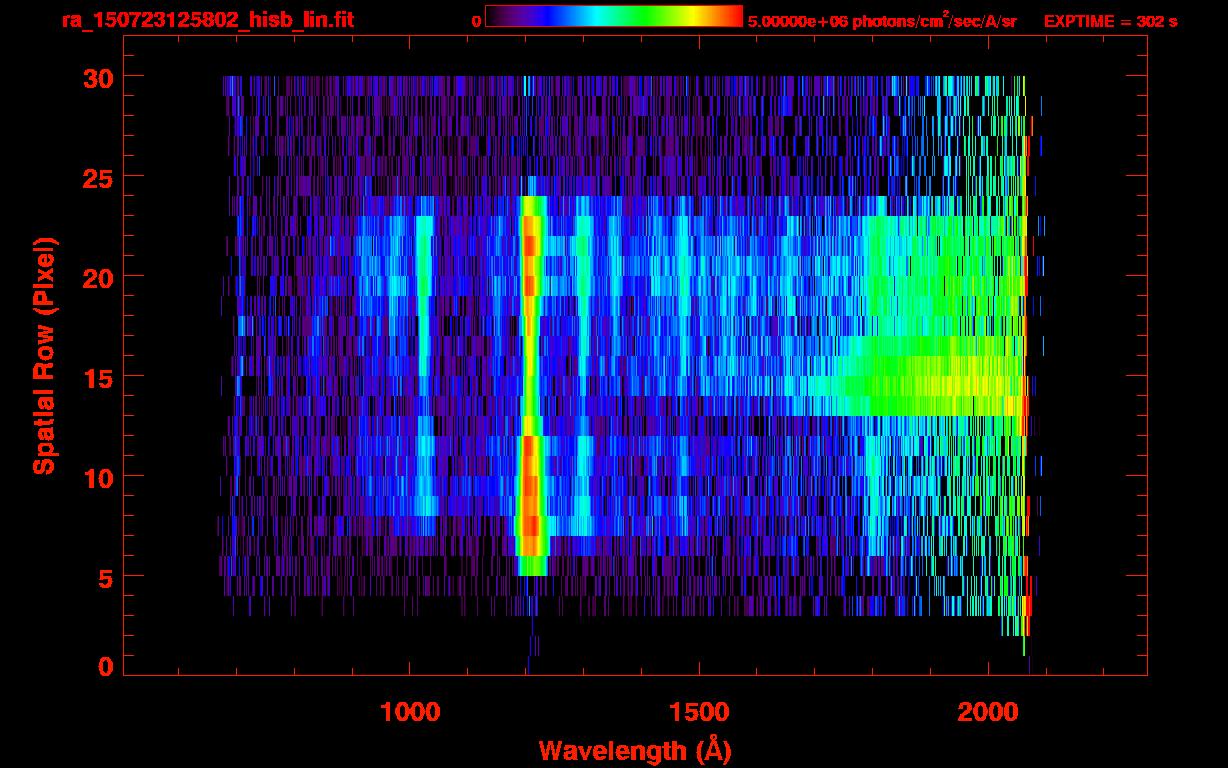Screen dimensions: 1228x768
Task: Click the 5 spatial row tick label
Action: (x=106, y=577)
